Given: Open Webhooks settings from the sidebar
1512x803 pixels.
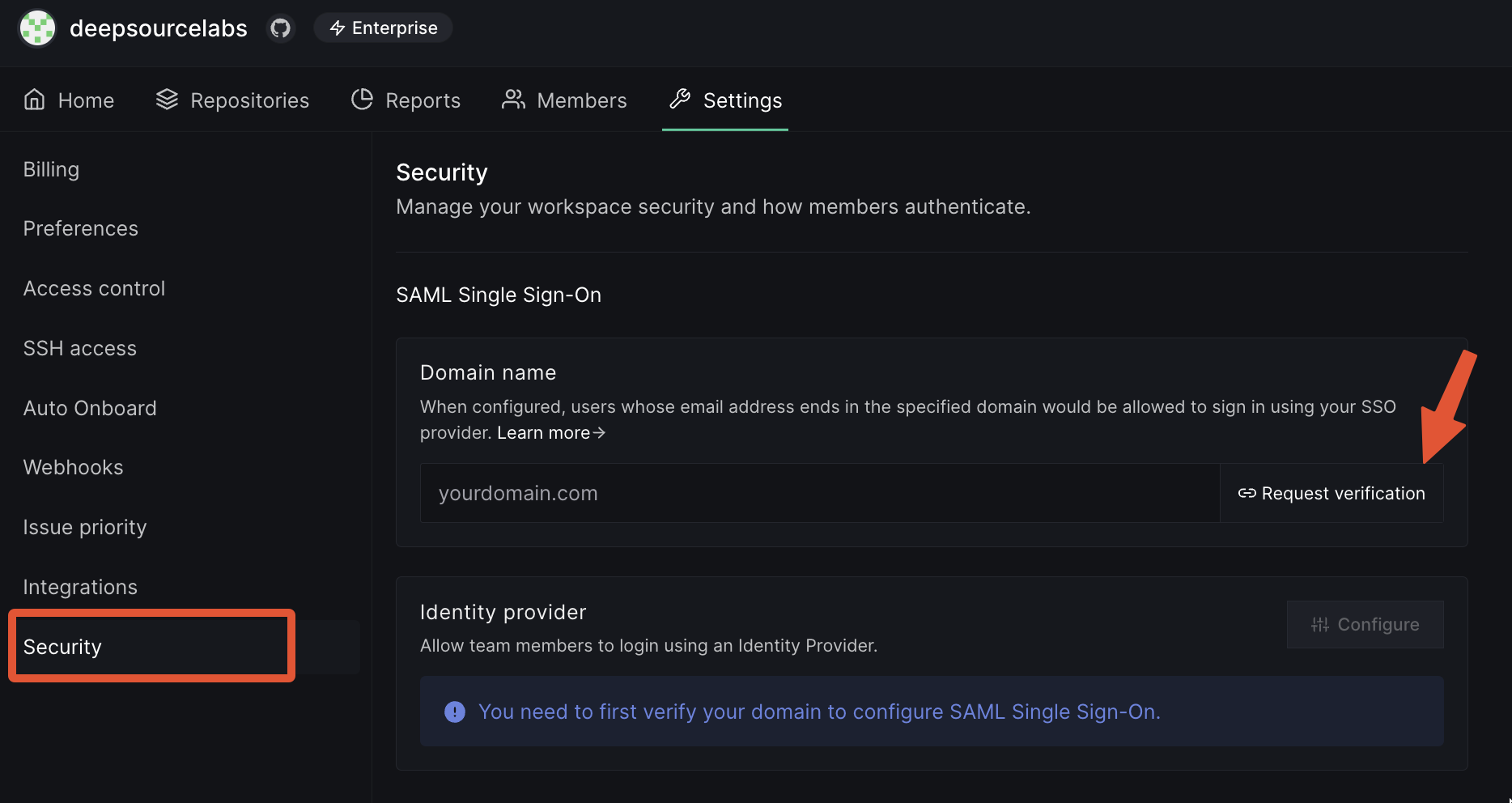Looking at the screenshot, I should tap(73, 467).
